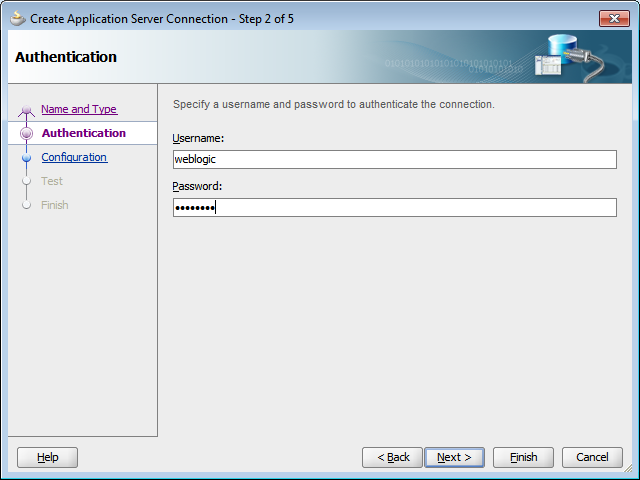640x480 pixels.
Task: Click the Finish step bullet icon
Action: [x=27, y=205]
